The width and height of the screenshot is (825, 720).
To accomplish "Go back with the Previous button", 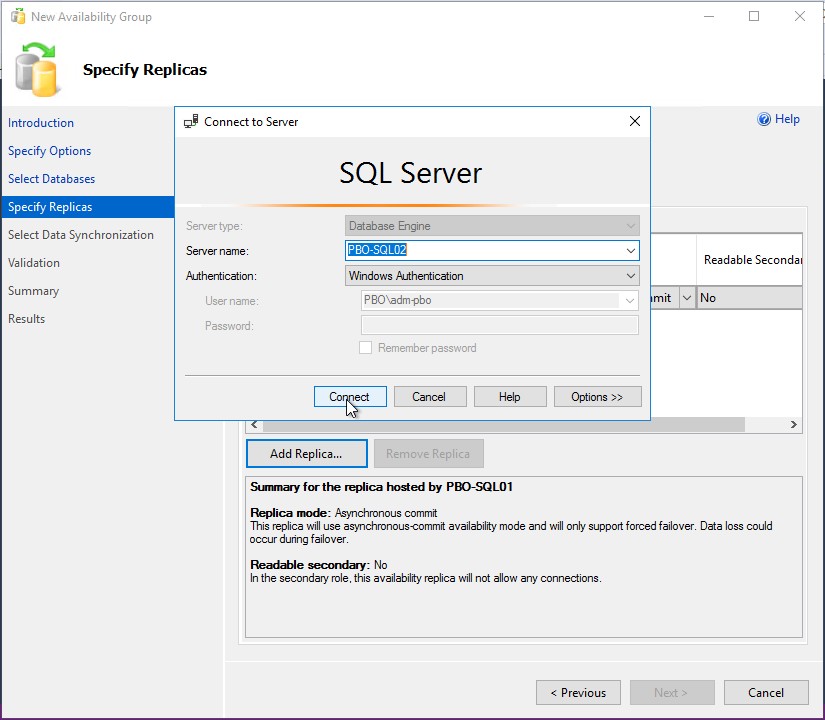I will [x=578, y=693].
